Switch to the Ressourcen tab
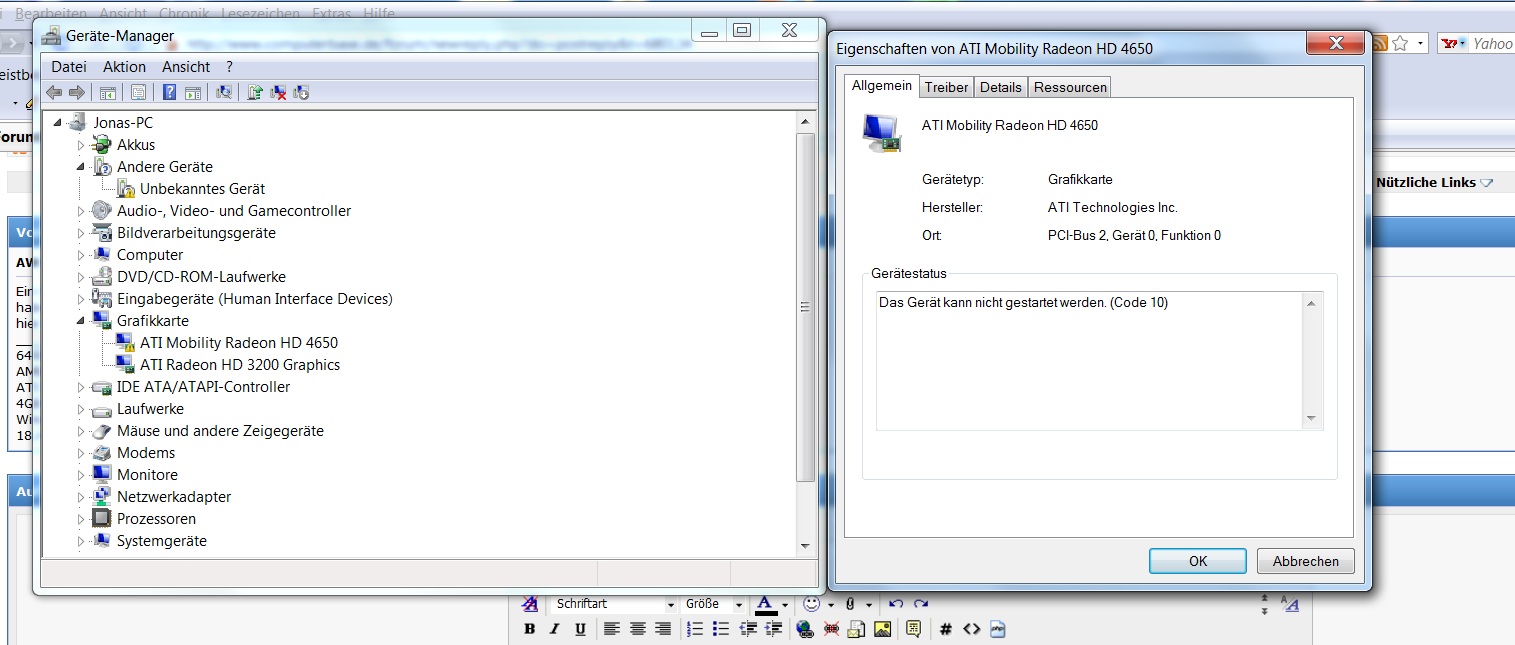The height and width of the screenshot is (645, 1515). tap(1070, 87)
